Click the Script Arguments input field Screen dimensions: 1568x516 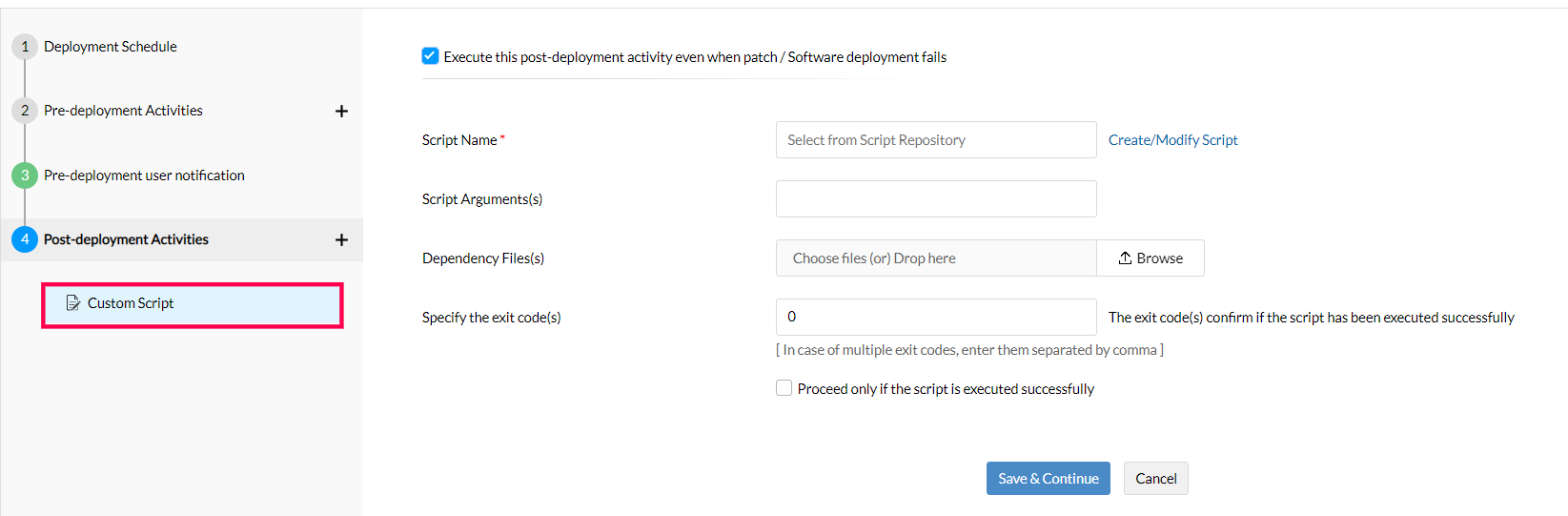click(935, 199)
